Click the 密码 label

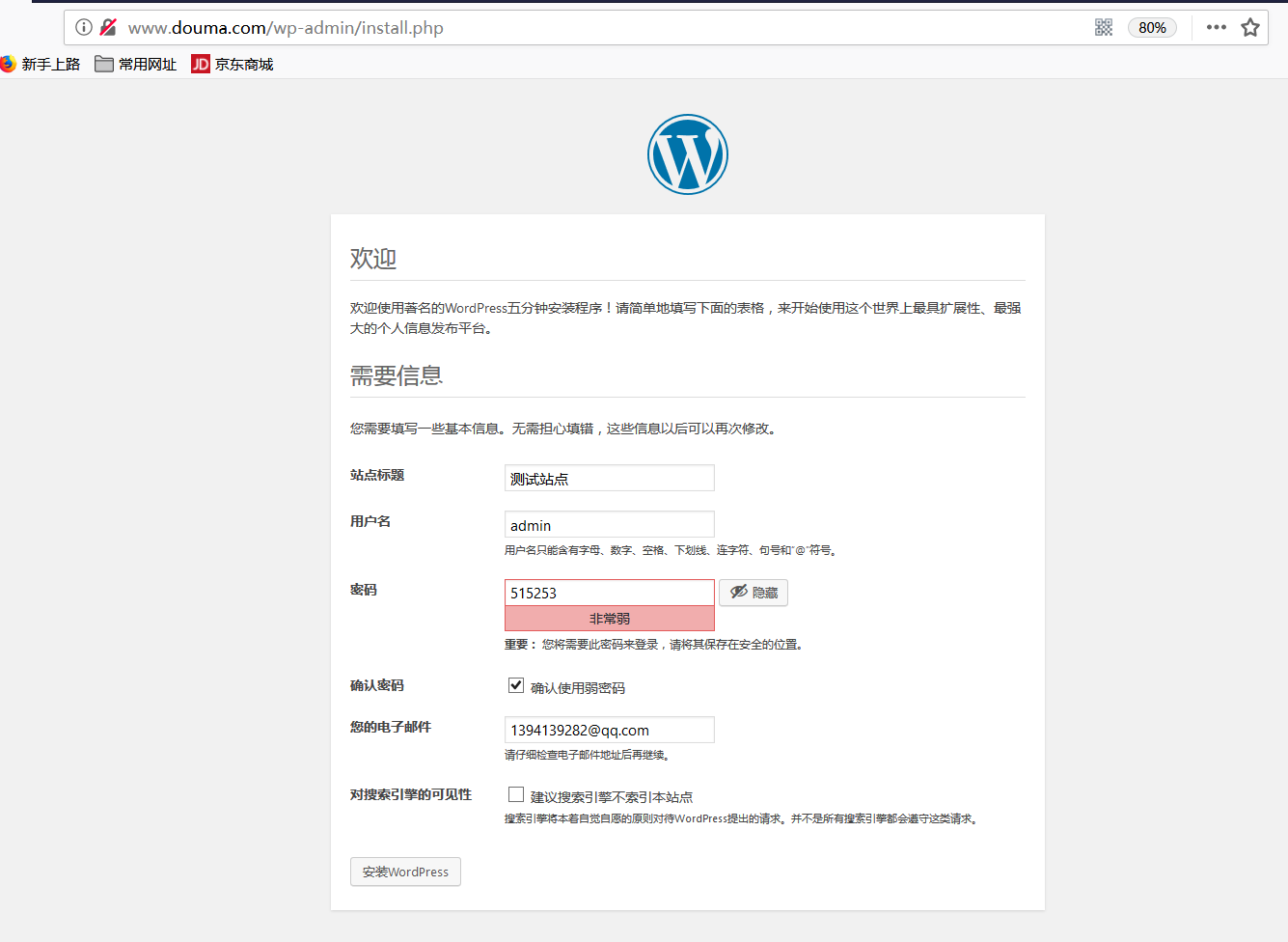[x=364, y=590]
